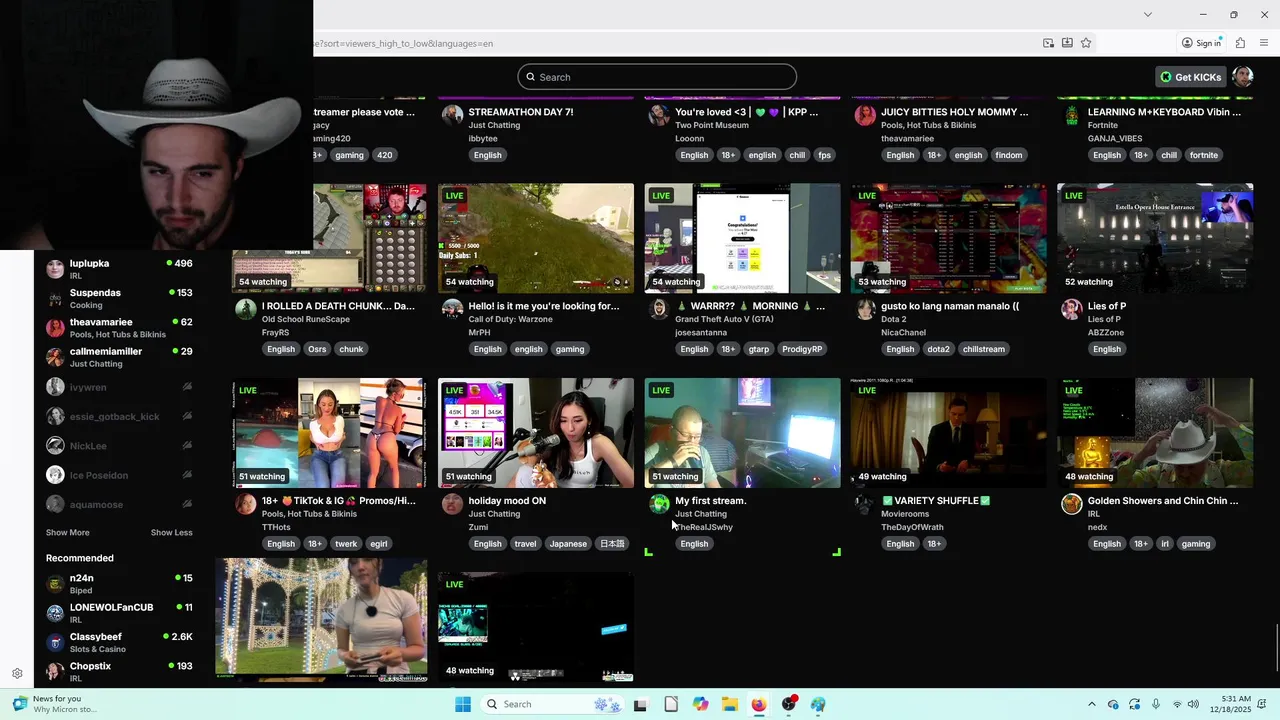
Task: Click the Get KICKs button
Action: point(1190,77)
